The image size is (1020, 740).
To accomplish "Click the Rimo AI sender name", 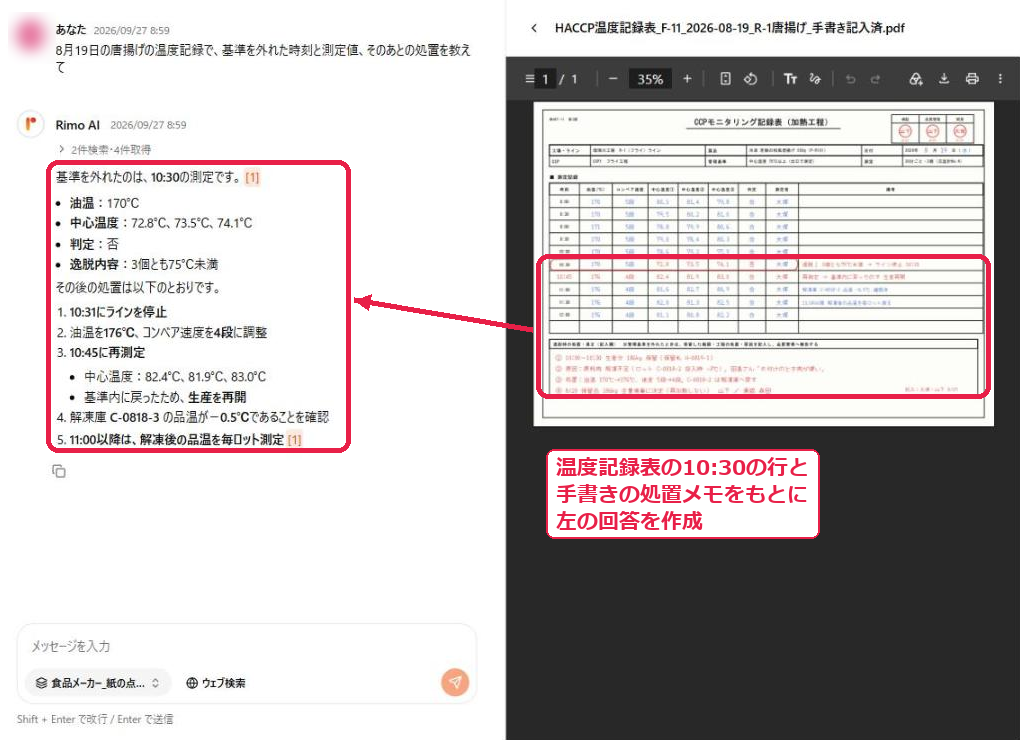I will coord(77,125).
